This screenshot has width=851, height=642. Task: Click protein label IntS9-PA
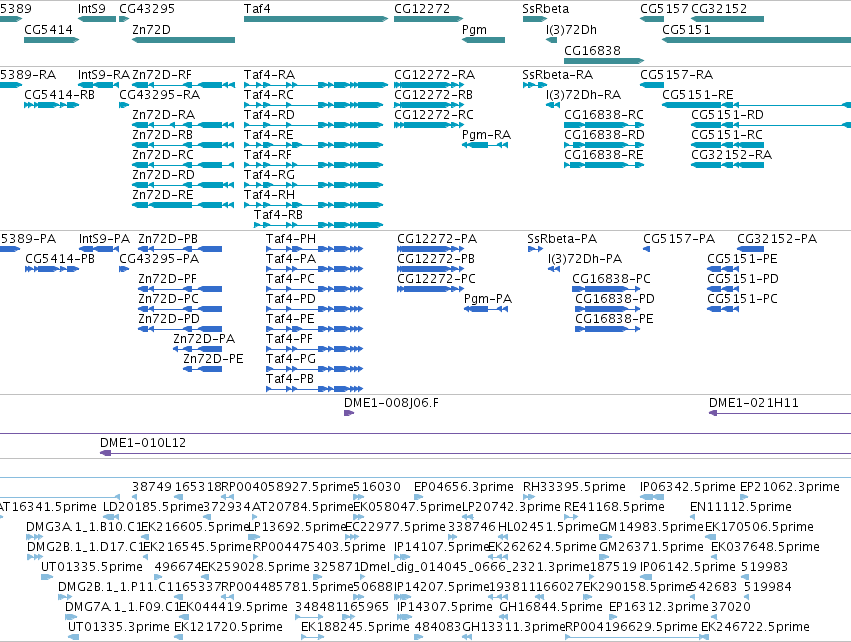click(x=105, y=239)
